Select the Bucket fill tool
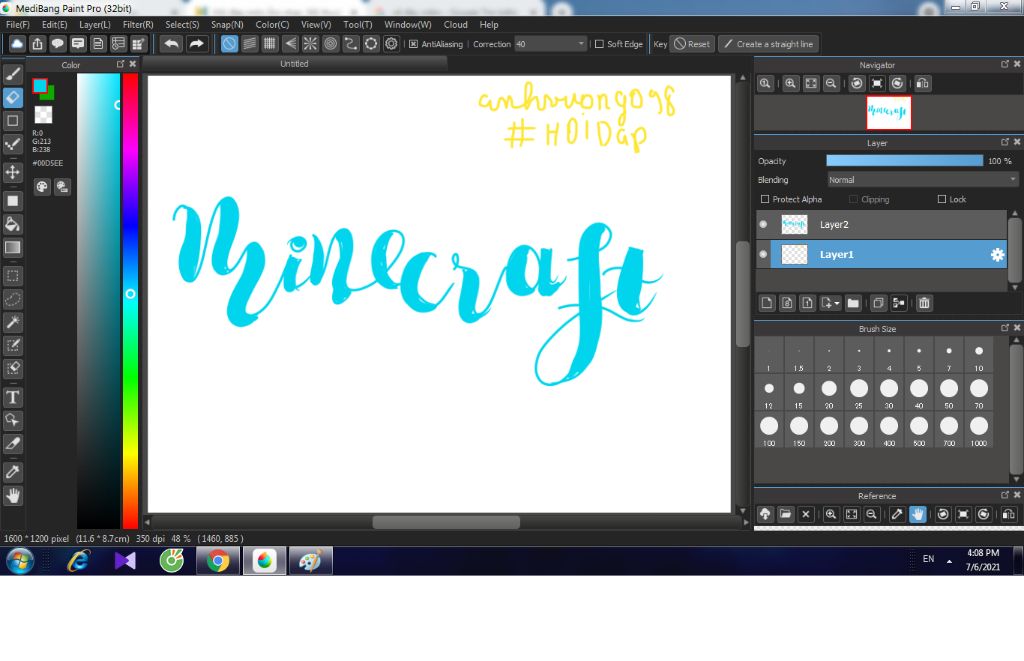Screen dimensions: 1024x661 (x=12, y=224)
